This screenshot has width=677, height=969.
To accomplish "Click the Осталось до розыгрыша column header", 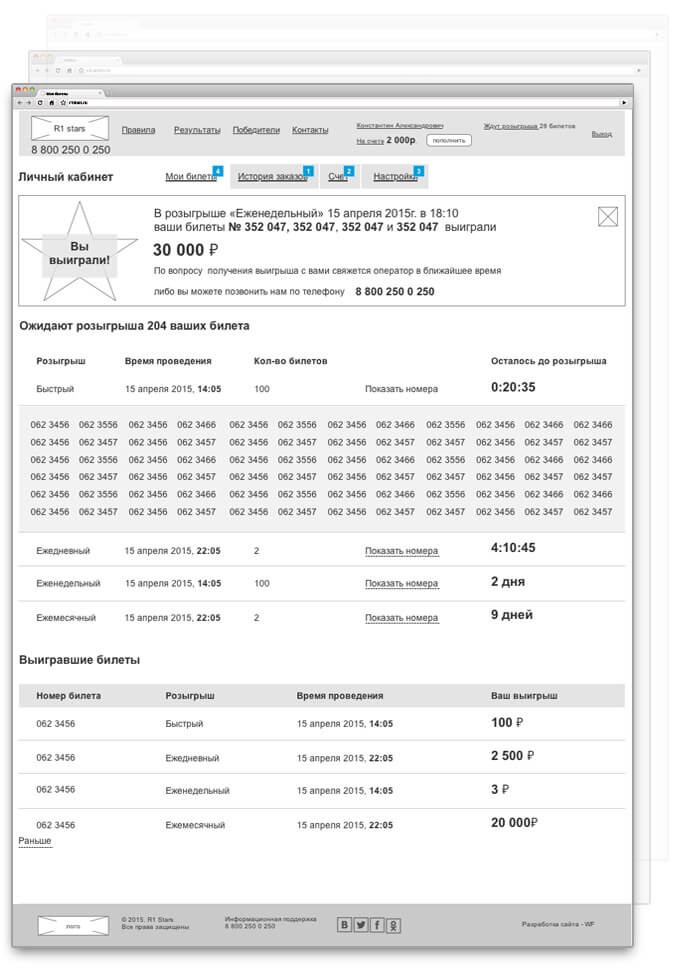I will click(548, 361).
